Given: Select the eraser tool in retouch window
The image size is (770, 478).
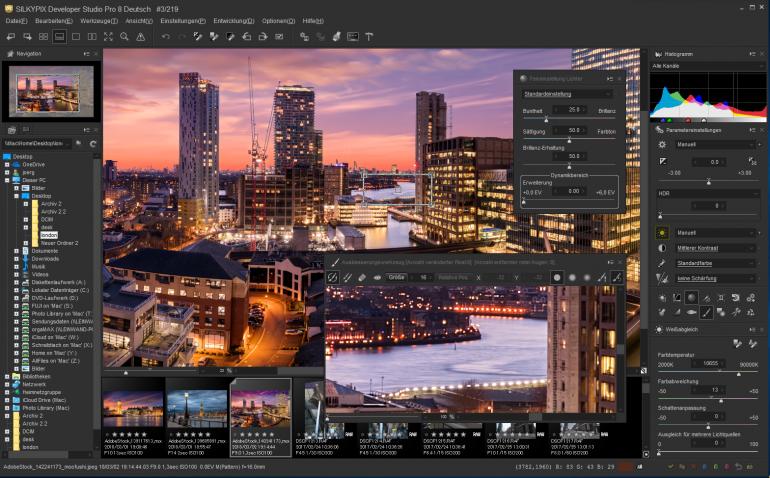Looking at the screenshot, I should [362, 278].
